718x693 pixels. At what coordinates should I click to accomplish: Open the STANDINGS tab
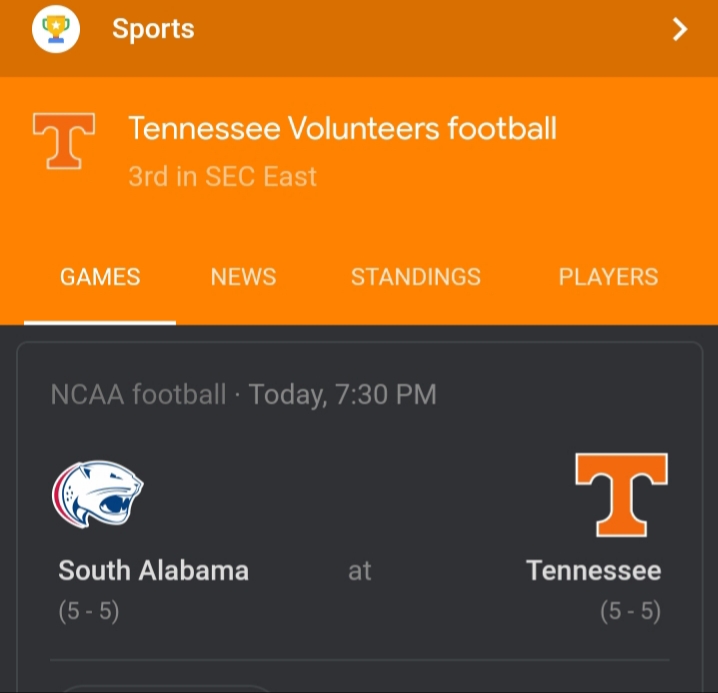415,277
